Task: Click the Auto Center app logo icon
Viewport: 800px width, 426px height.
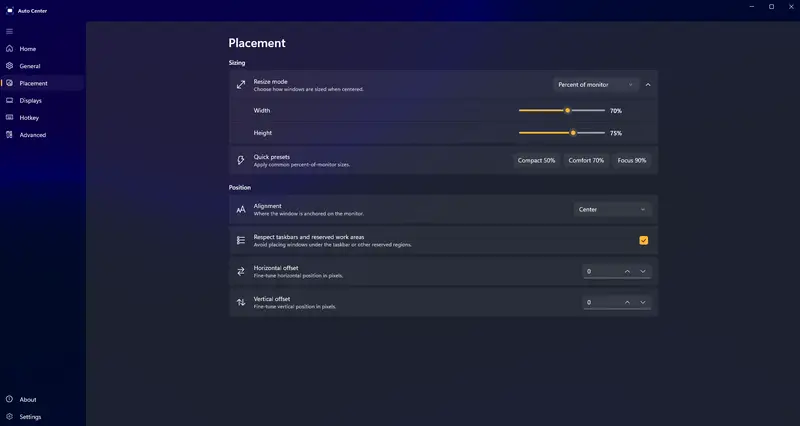Action: coord(10,11)
